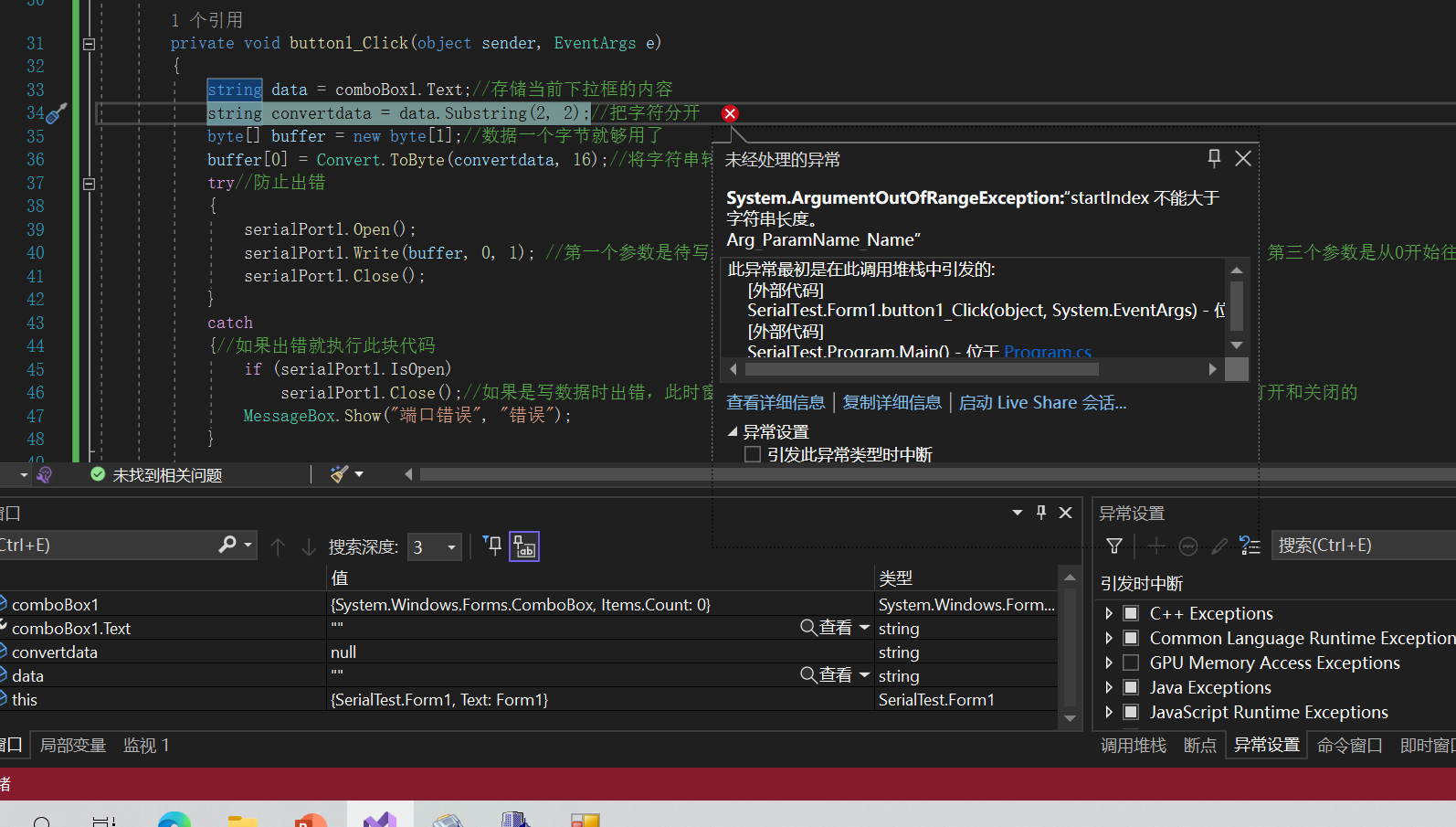Open the code cleanup broom icon
This screenshot has height=827, width=1456.
339,474
